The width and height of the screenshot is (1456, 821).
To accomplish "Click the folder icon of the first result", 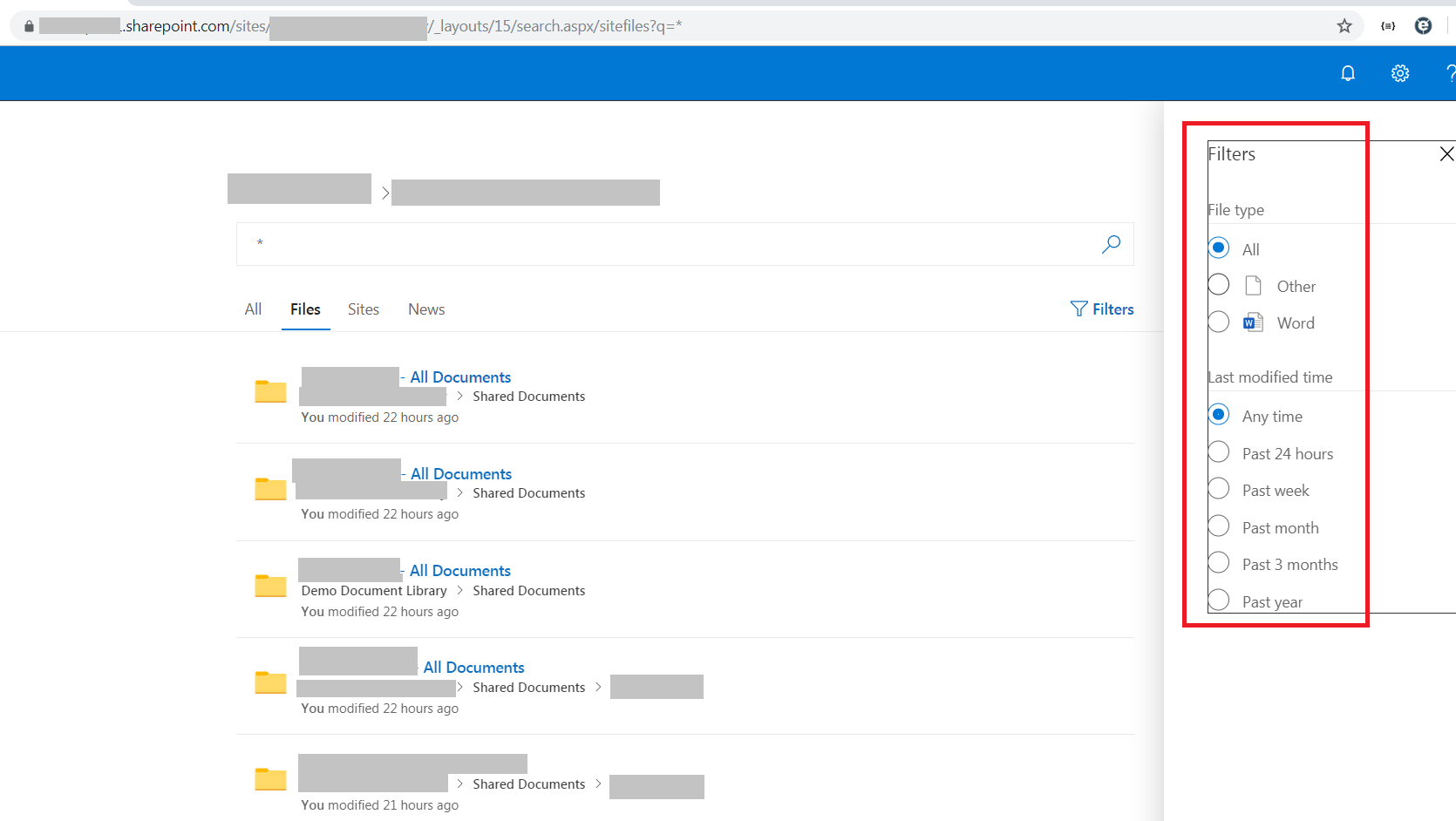I will point(270,391).
